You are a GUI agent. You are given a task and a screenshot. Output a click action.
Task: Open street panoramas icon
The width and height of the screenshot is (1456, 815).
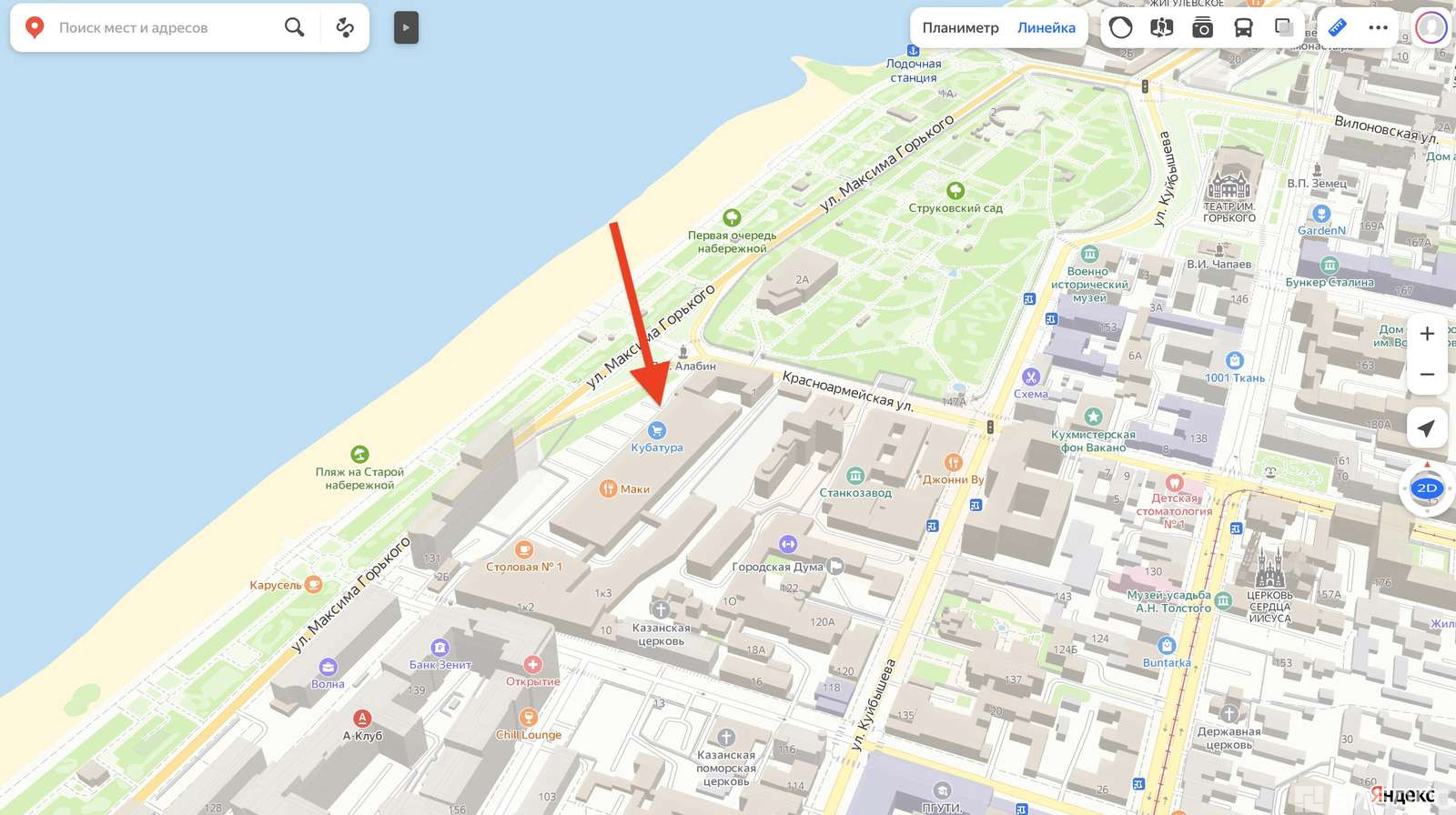click(1161, 27)
